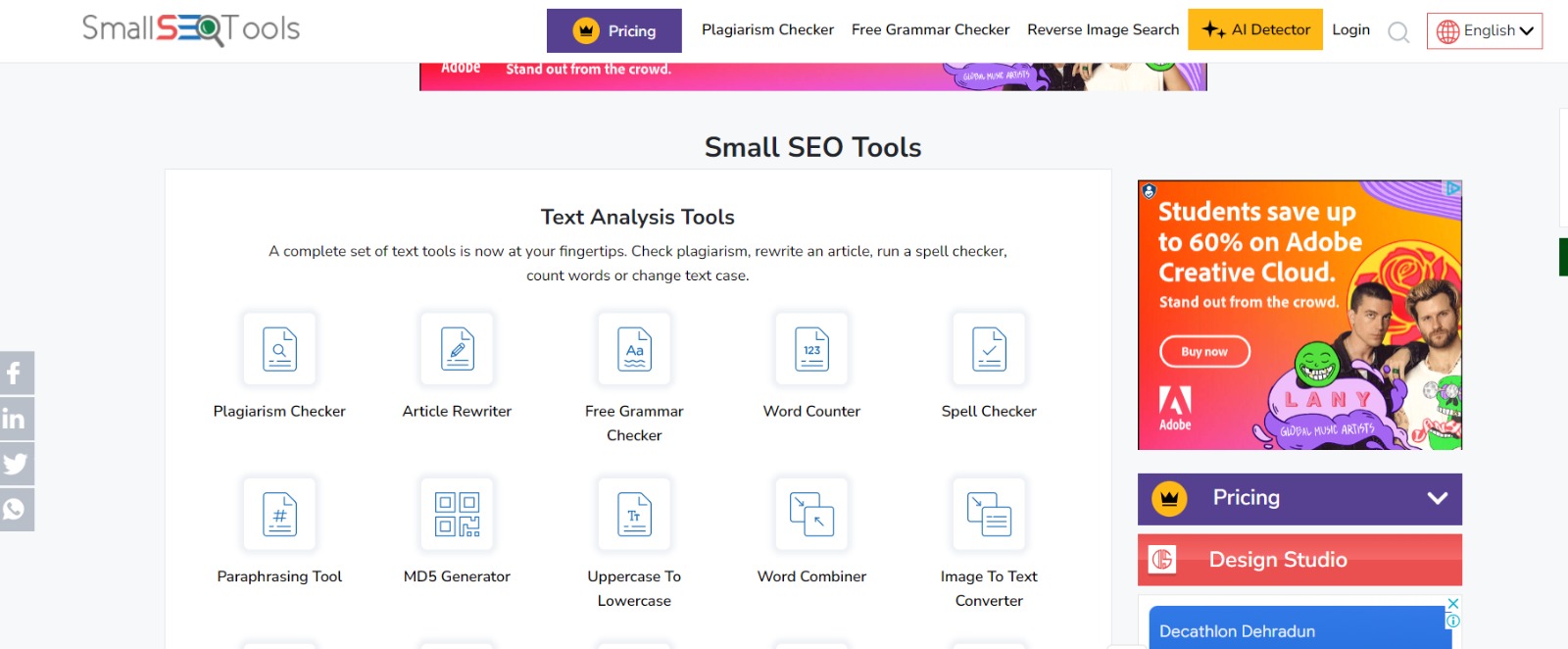Click the Login link

click(1350, 29)
